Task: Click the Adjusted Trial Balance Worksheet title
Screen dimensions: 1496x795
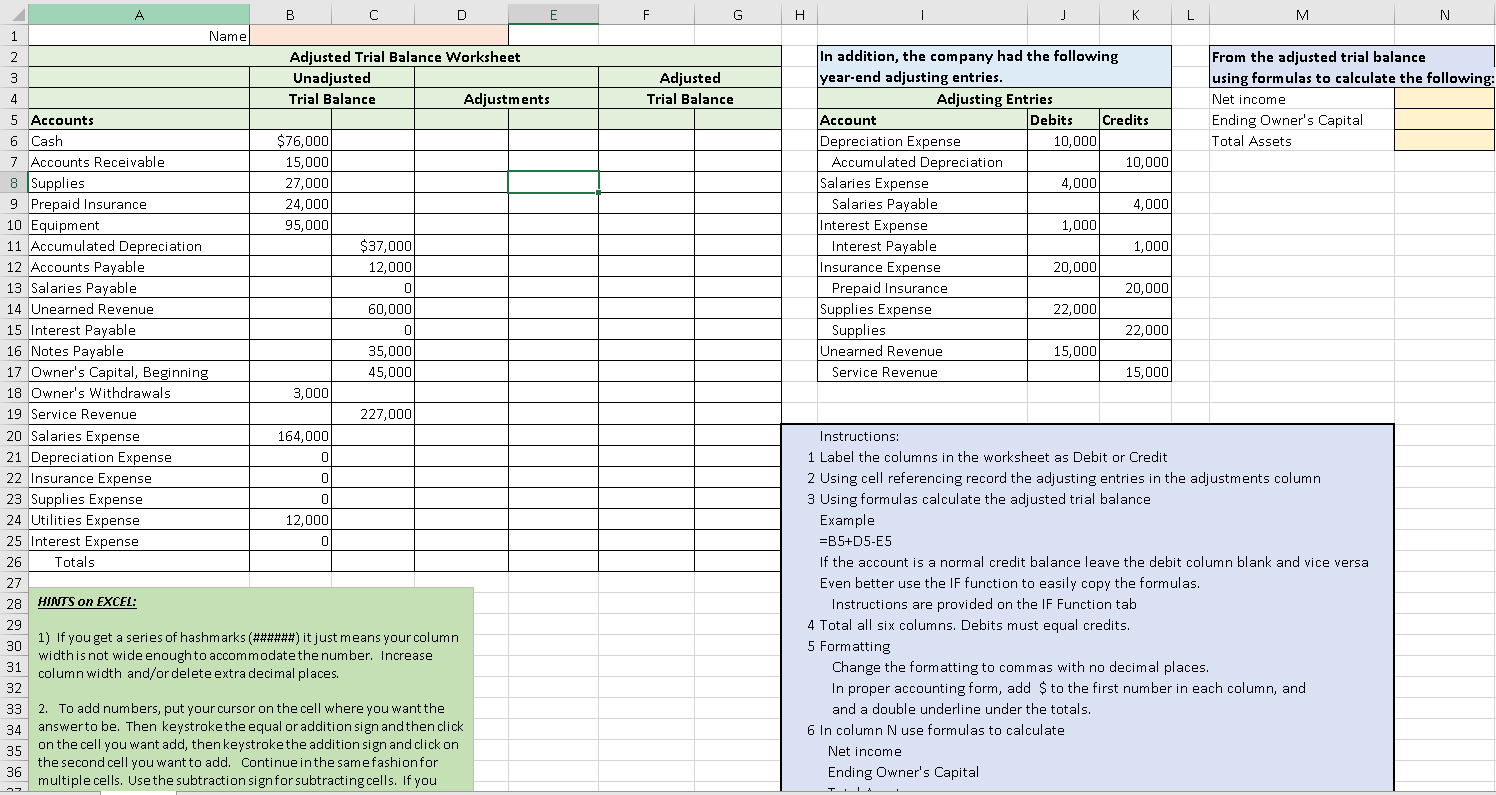Action: click(x=405, y=57)
